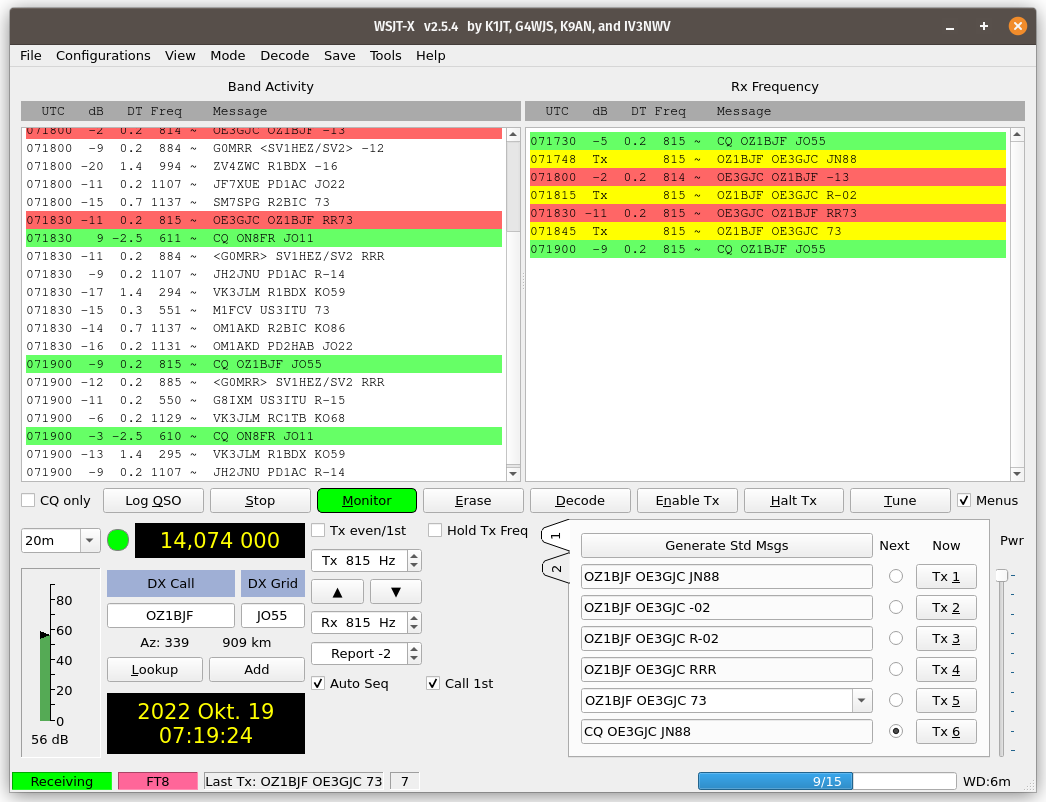The height and width of the screenshot is (802, 1046).
Task: Click the up arrow frequency shift button
Action: [339, 592]
